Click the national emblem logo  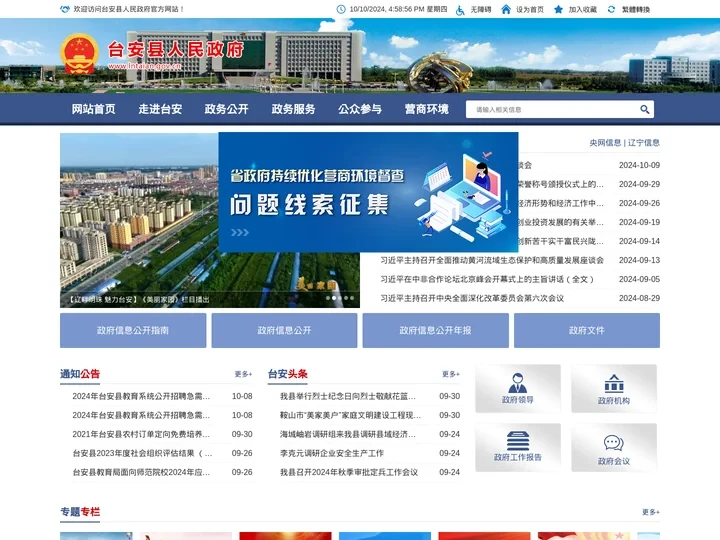[79, 54]
